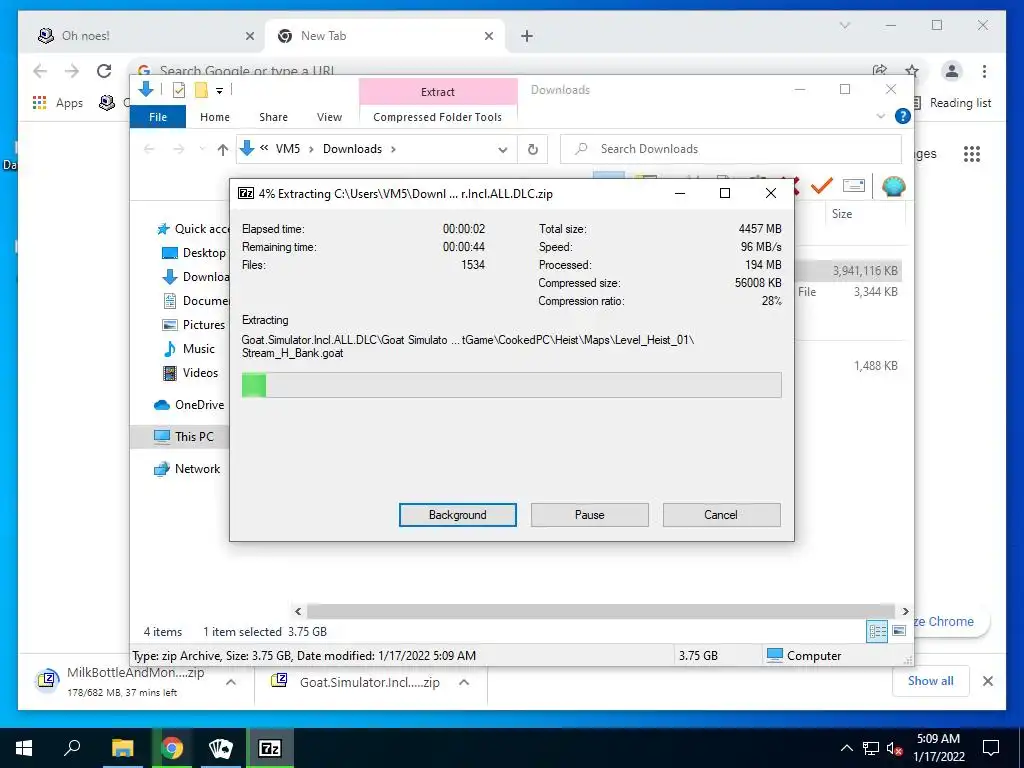The image size is (1024, 768).
Task: Select Documents in navigation pane
Action: click(196, 300)
